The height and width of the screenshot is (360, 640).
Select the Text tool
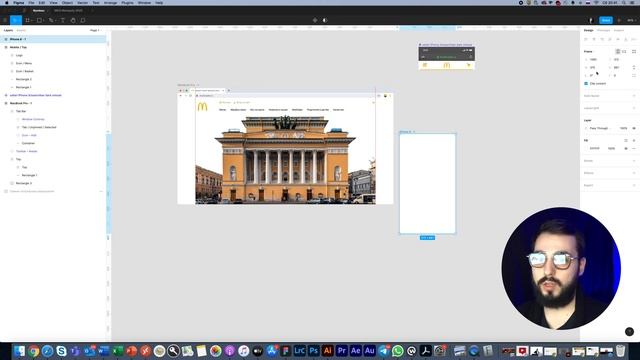point(62,20)
